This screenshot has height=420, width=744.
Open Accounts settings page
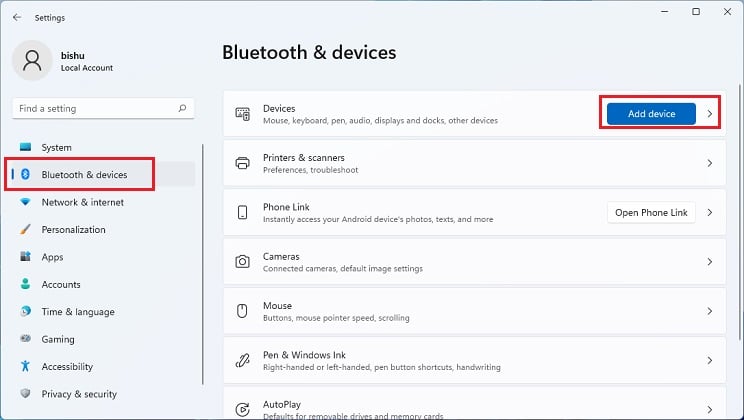tap(103, 284)
